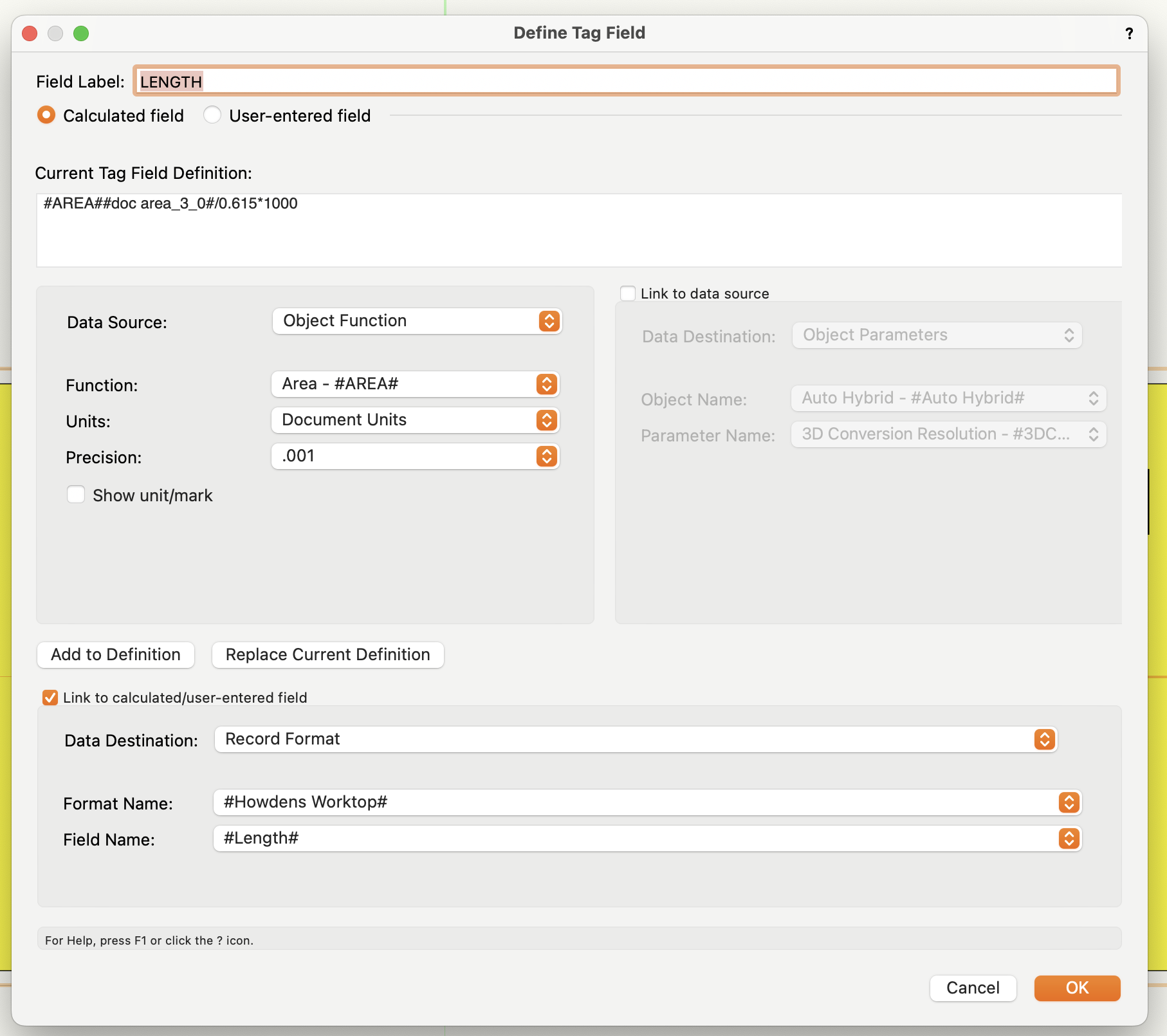Select the Calculated field radio button

point(46,115)
